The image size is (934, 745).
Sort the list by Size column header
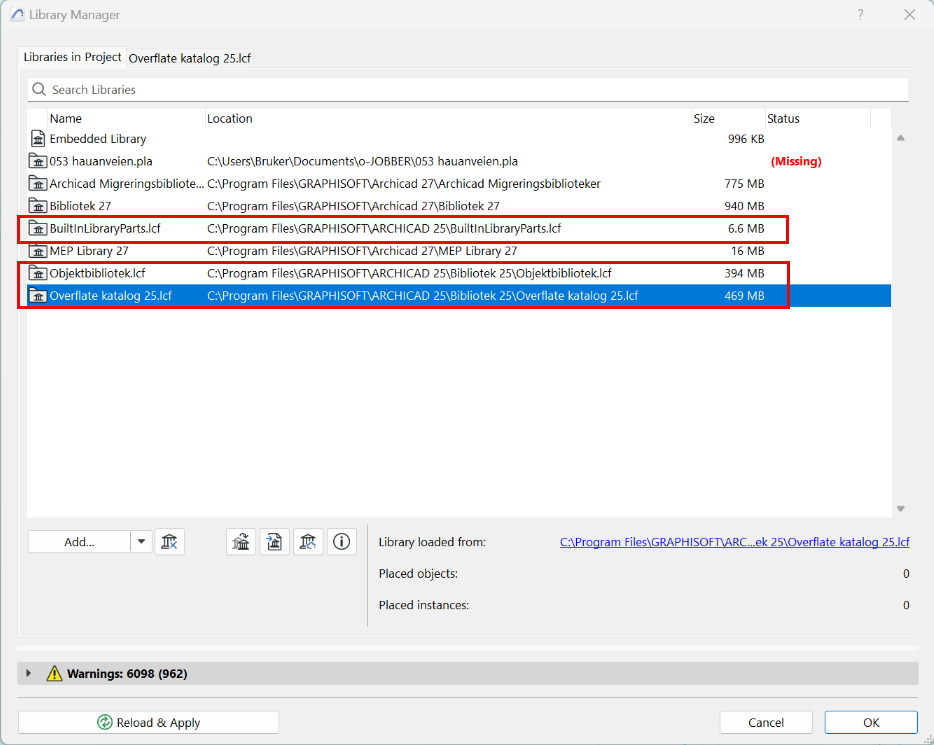(x=704, y=119)
